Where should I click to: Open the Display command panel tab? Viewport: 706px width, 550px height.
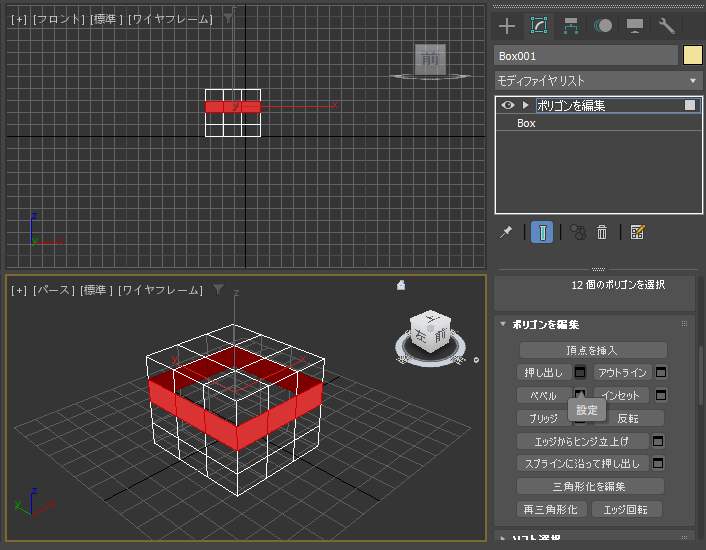[635, 26]
